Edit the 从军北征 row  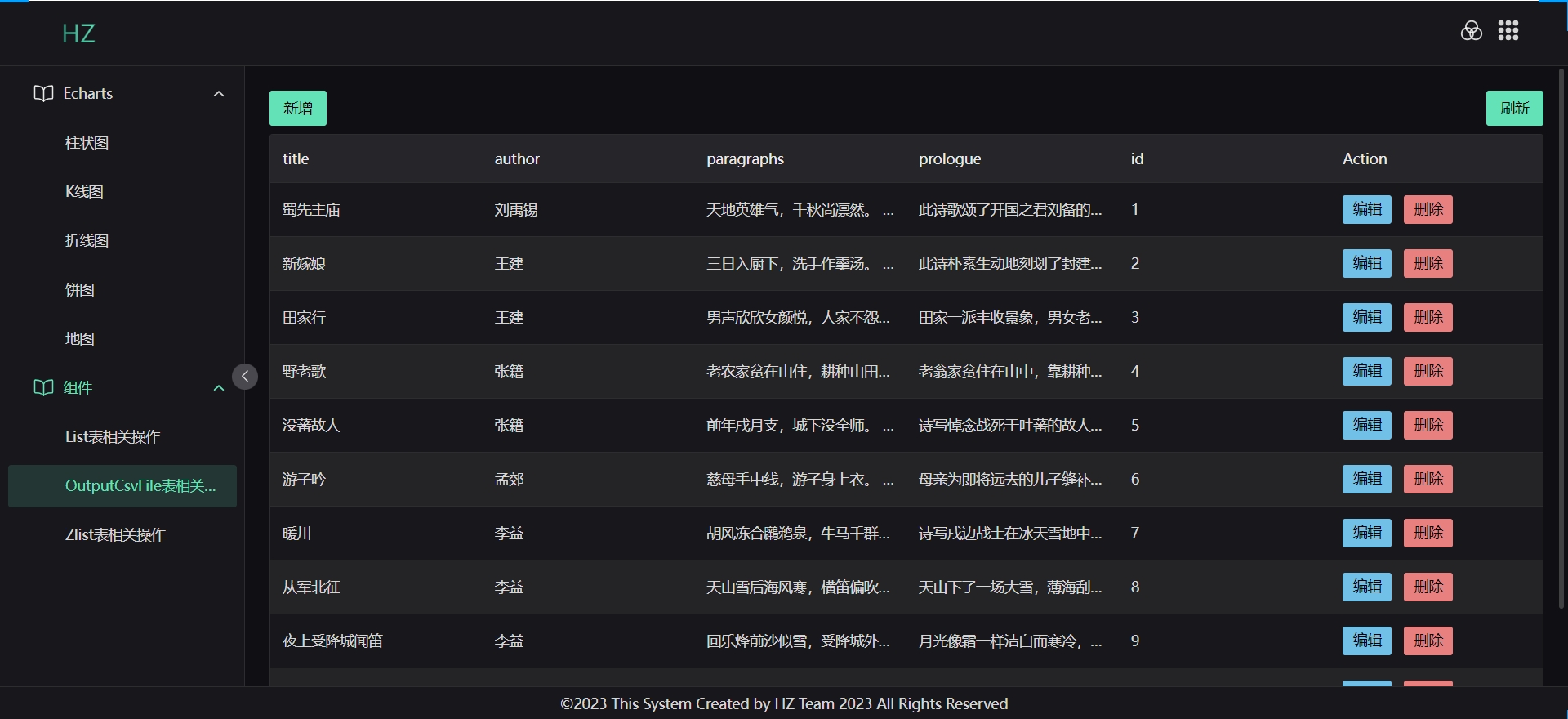pyautogui.click(x=1367, y=587)
